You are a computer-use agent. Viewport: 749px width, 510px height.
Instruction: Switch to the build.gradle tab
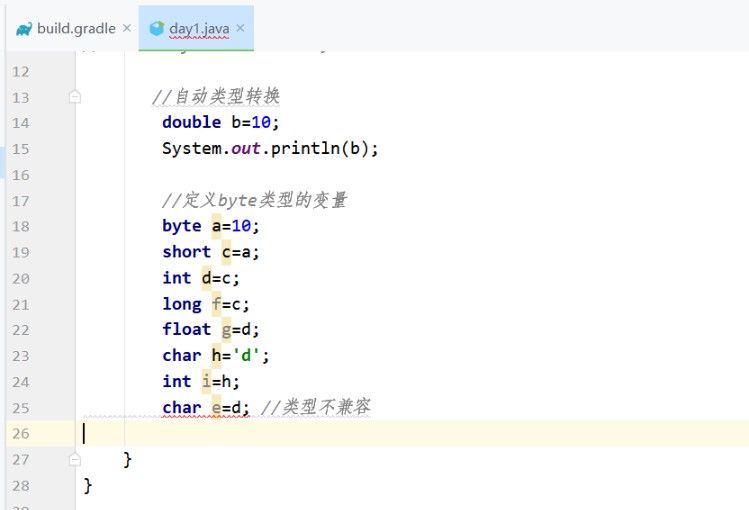73,29
